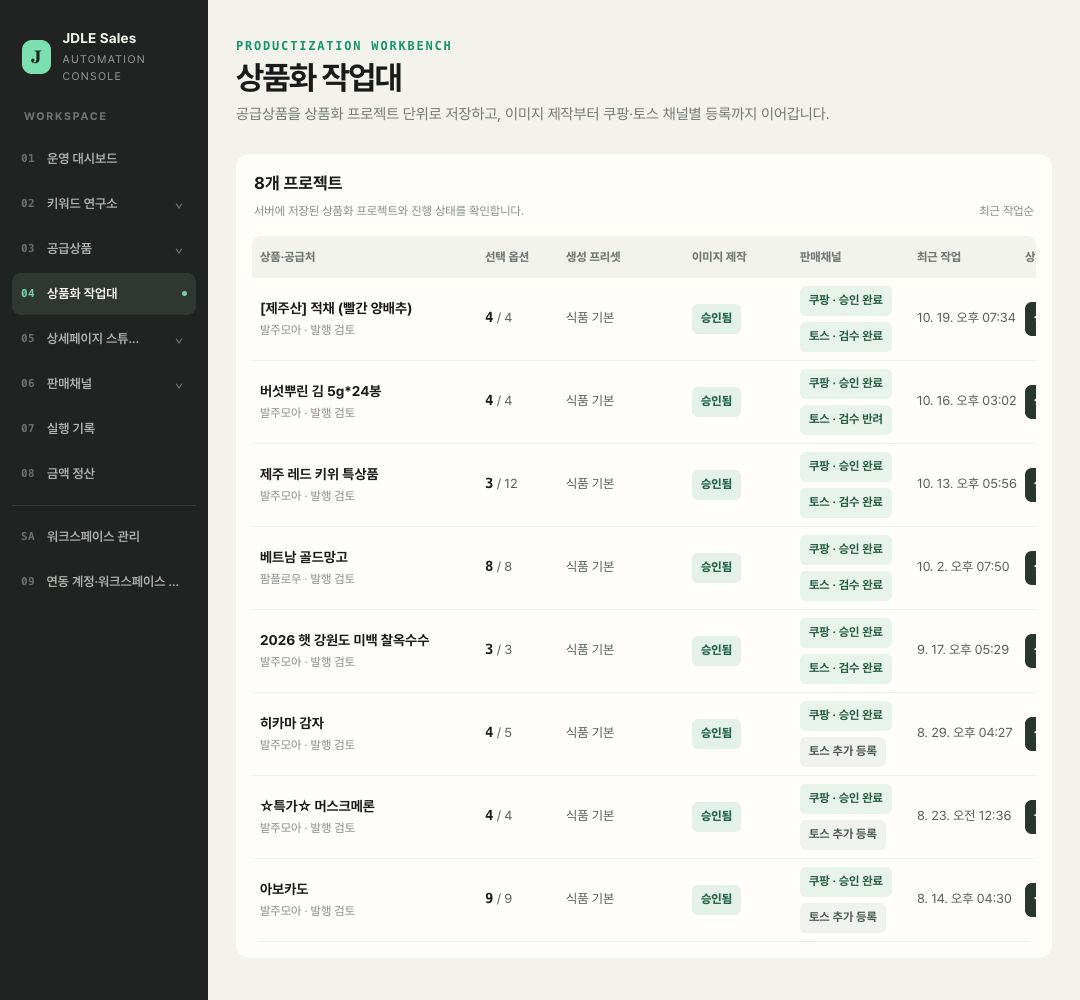Select 상품화 작업대 in the sidebar
1080x1000 pixels.
coord(104,293)
